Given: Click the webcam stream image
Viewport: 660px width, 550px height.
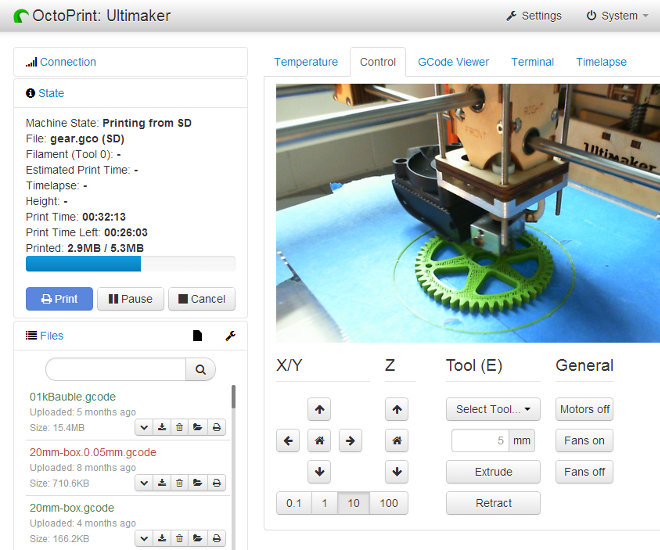Looking at the screenshot, I should click(468, 213).
